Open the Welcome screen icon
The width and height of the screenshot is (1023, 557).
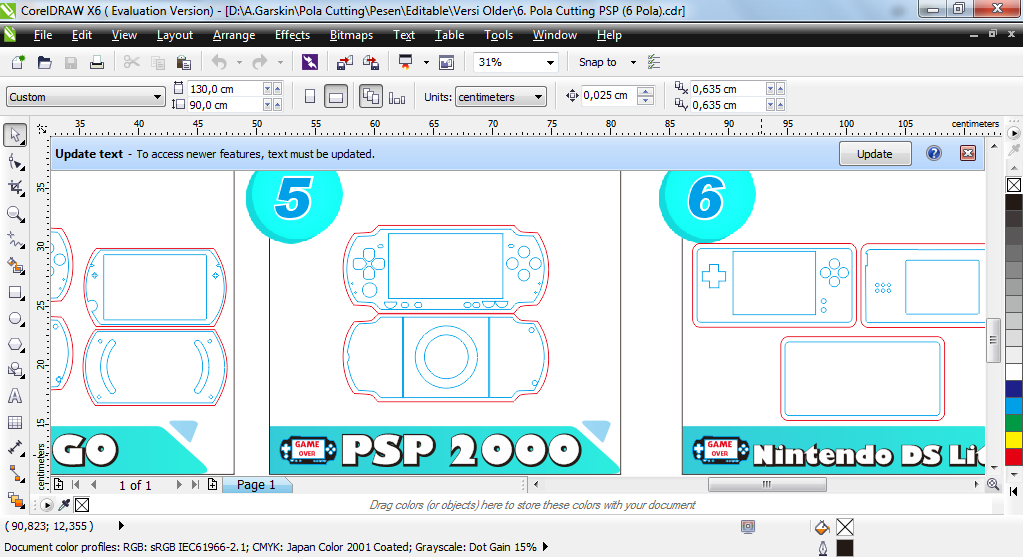(x=446, y=62)
